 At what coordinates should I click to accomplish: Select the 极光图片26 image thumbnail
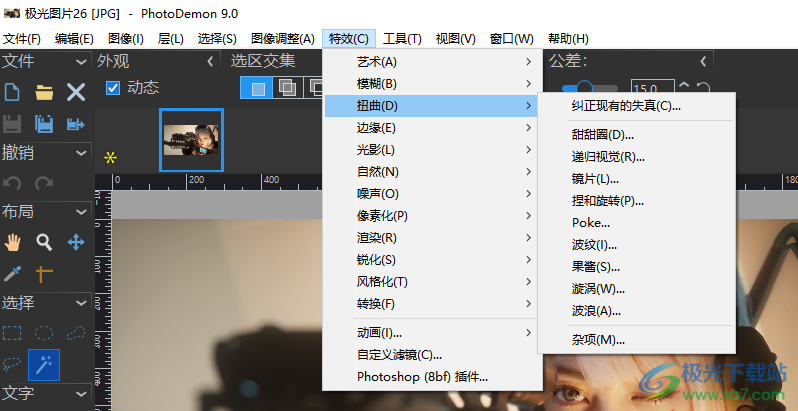tap(191, 140)
